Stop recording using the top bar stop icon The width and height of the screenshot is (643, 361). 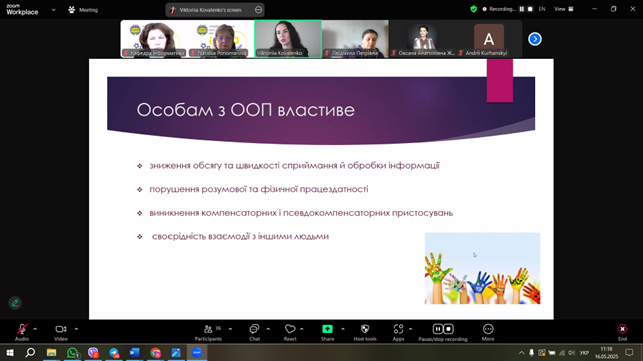[x=530, y=9]
